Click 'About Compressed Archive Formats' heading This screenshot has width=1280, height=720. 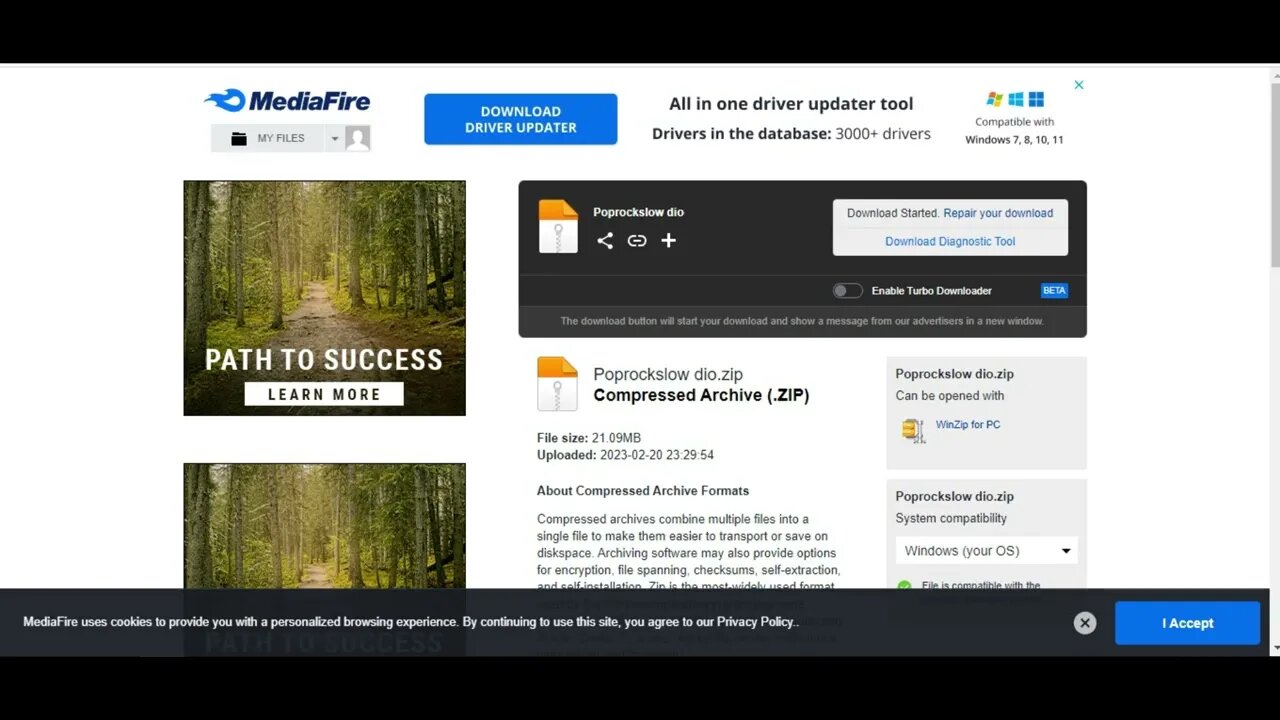click(x=643, y=491)
